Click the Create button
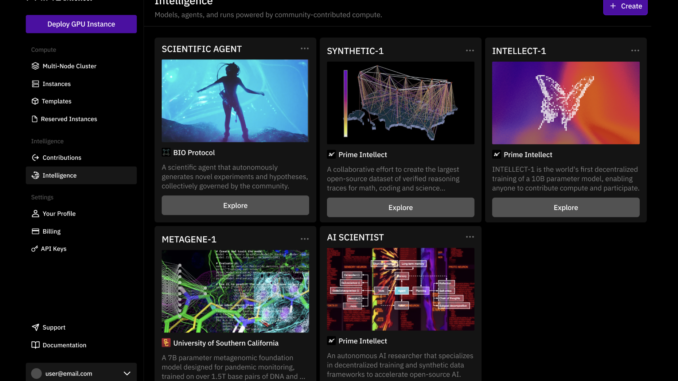The width and height of the screenshot is (678, 381). (625, 6)
